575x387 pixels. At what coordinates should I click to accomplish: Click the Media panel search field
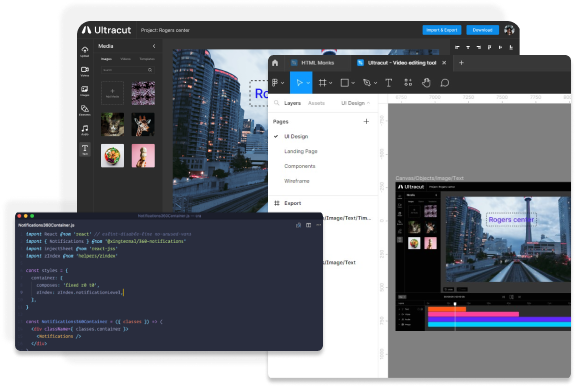128,70
